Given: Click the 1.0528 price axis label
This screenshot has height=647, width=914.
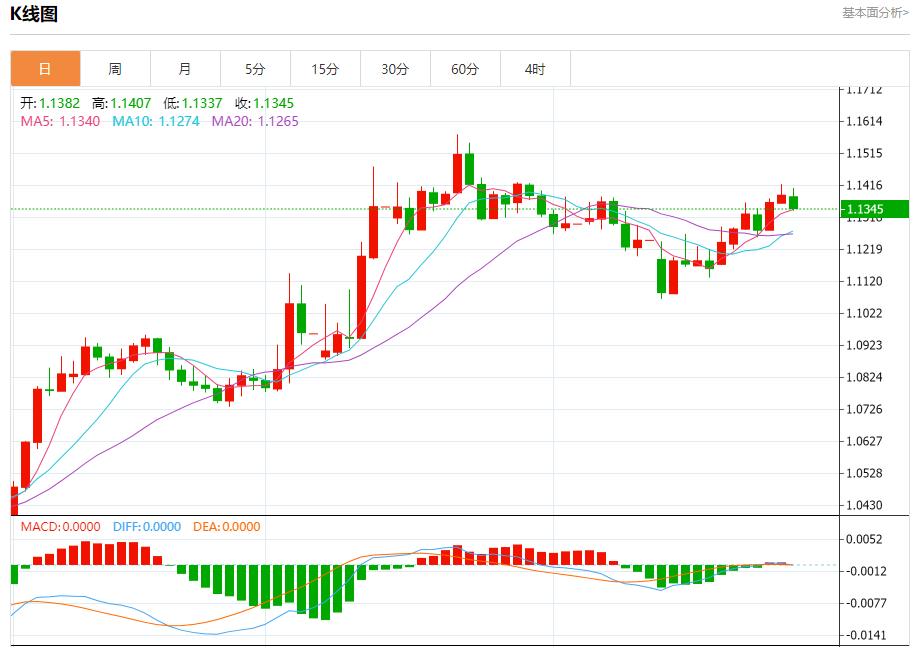Looking at the screenshot, I should pyautogui.click(x=864, y=473).
